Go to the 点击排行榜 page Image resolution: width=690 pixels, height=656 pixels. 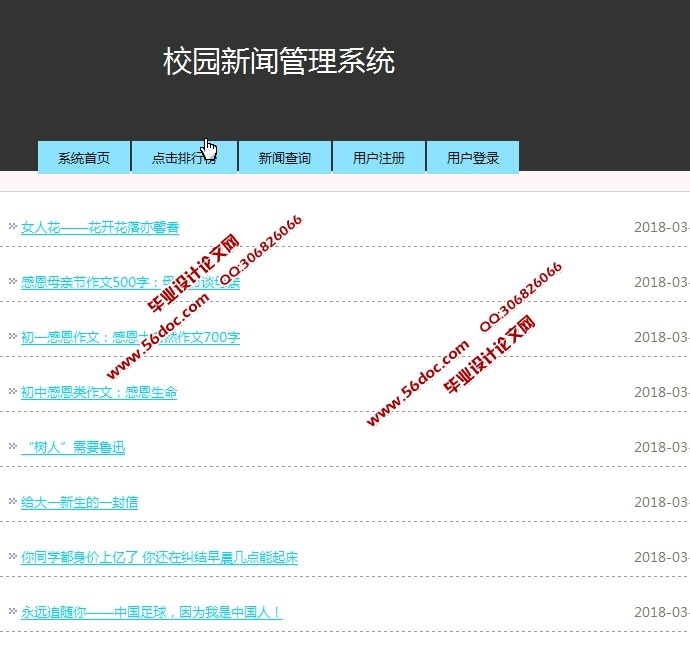point(184,158)
